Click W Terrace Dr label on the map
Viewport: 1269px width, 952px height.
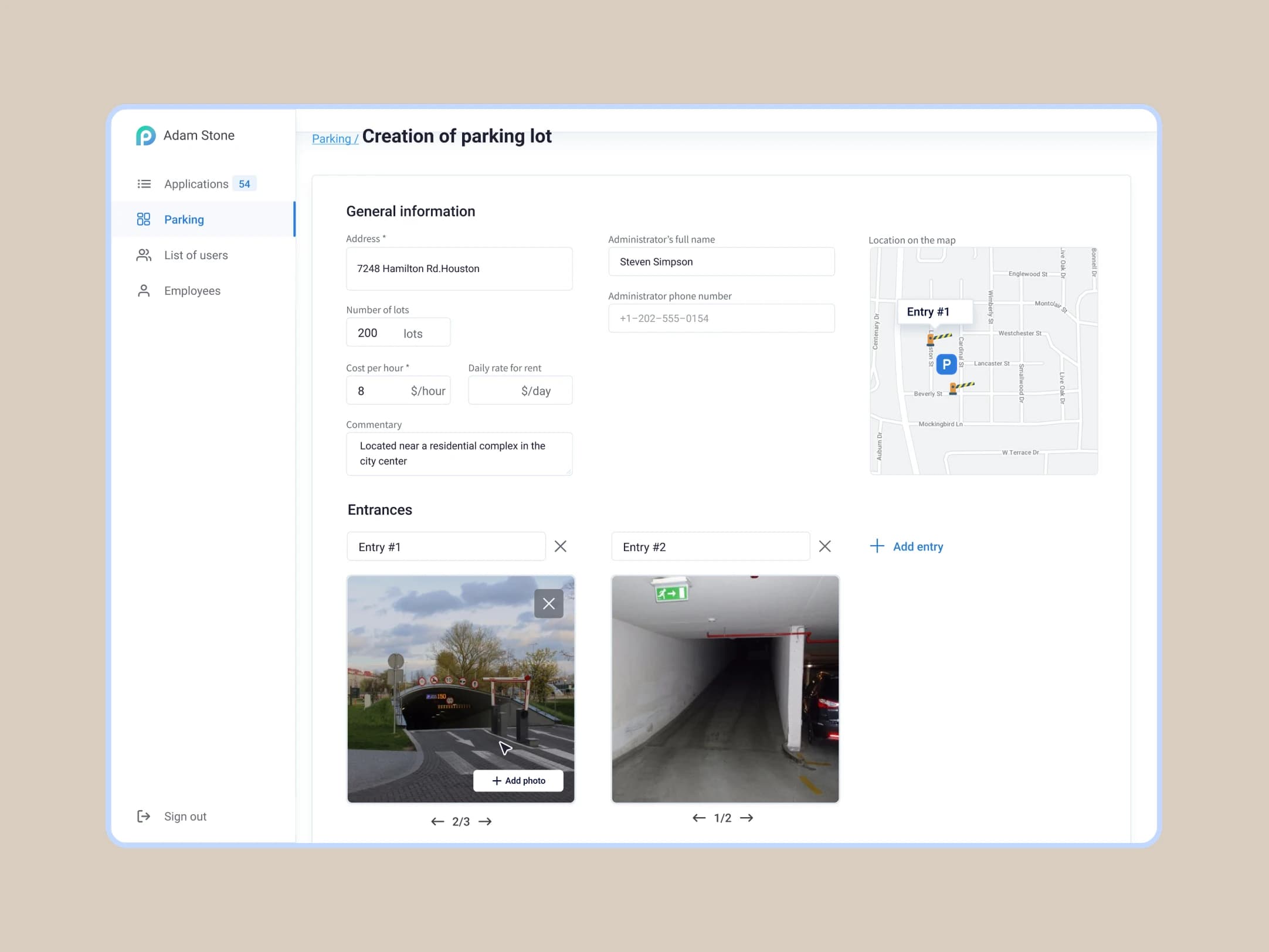point(1020,453)
